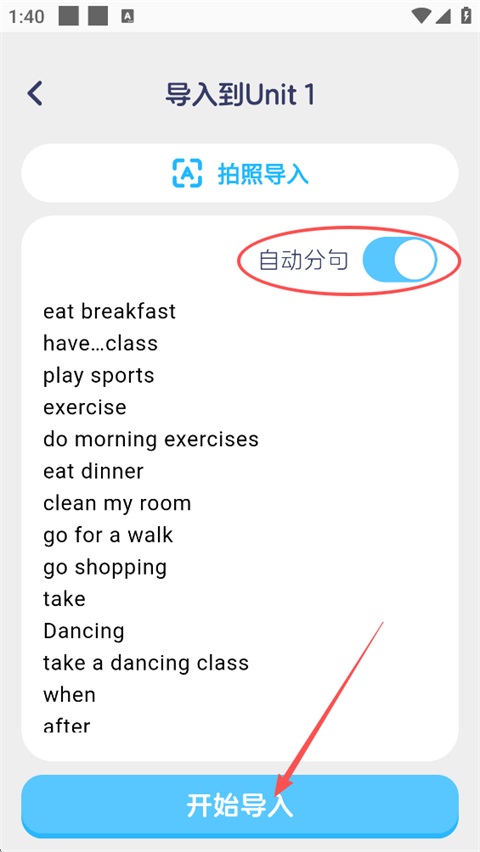Viewport: 480px width, 852px height.
Task: Tap the second square notification icon
Action: [x=97, y=16]
